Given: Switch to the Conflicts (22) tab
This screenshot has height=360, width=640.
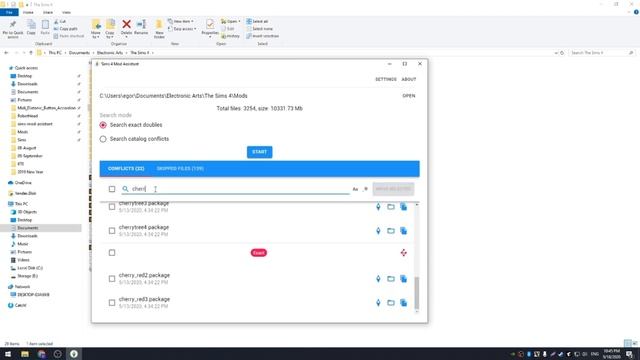Looking at the screenshot, I should click(x=126, y=169).
